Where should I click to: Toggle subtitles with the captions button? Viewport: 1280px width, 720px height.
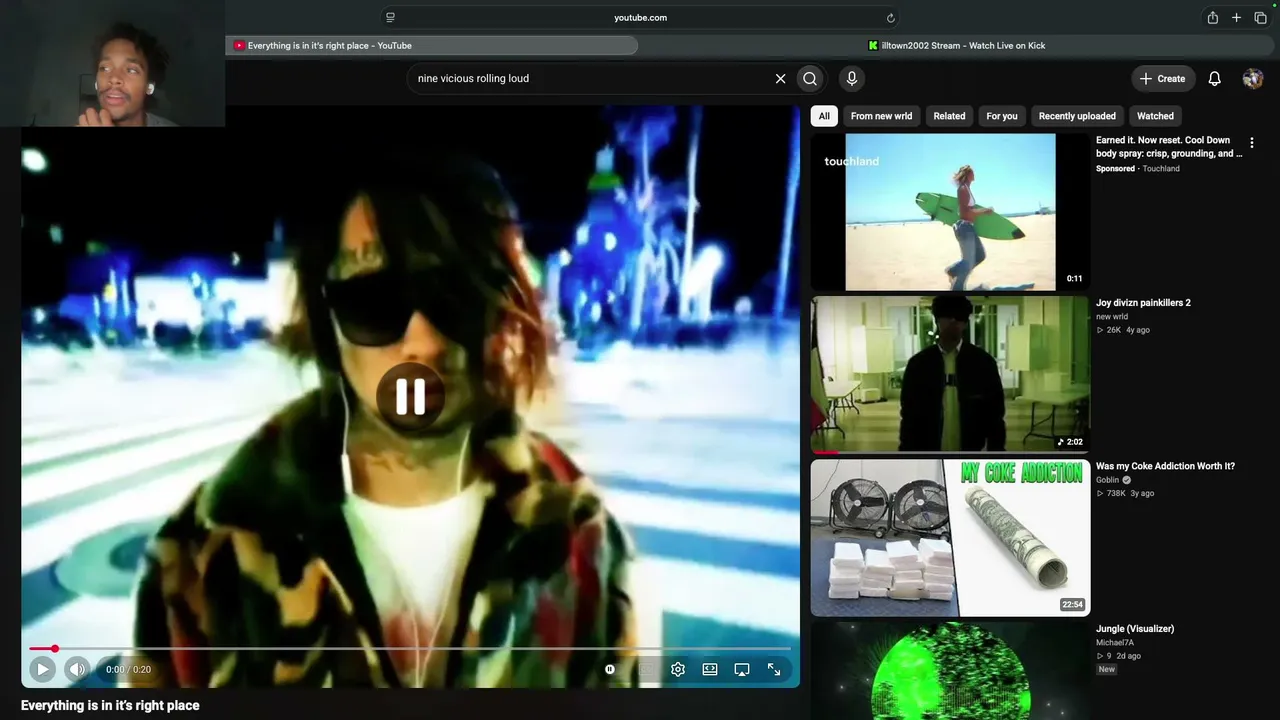pos(646,669)
